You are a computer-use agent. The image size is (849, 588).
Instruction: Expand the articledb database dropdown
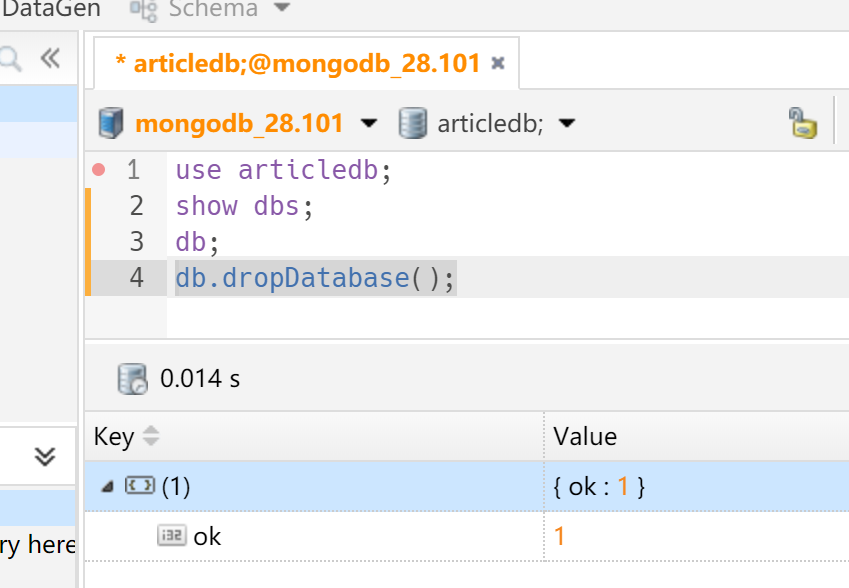click(567, 124)
